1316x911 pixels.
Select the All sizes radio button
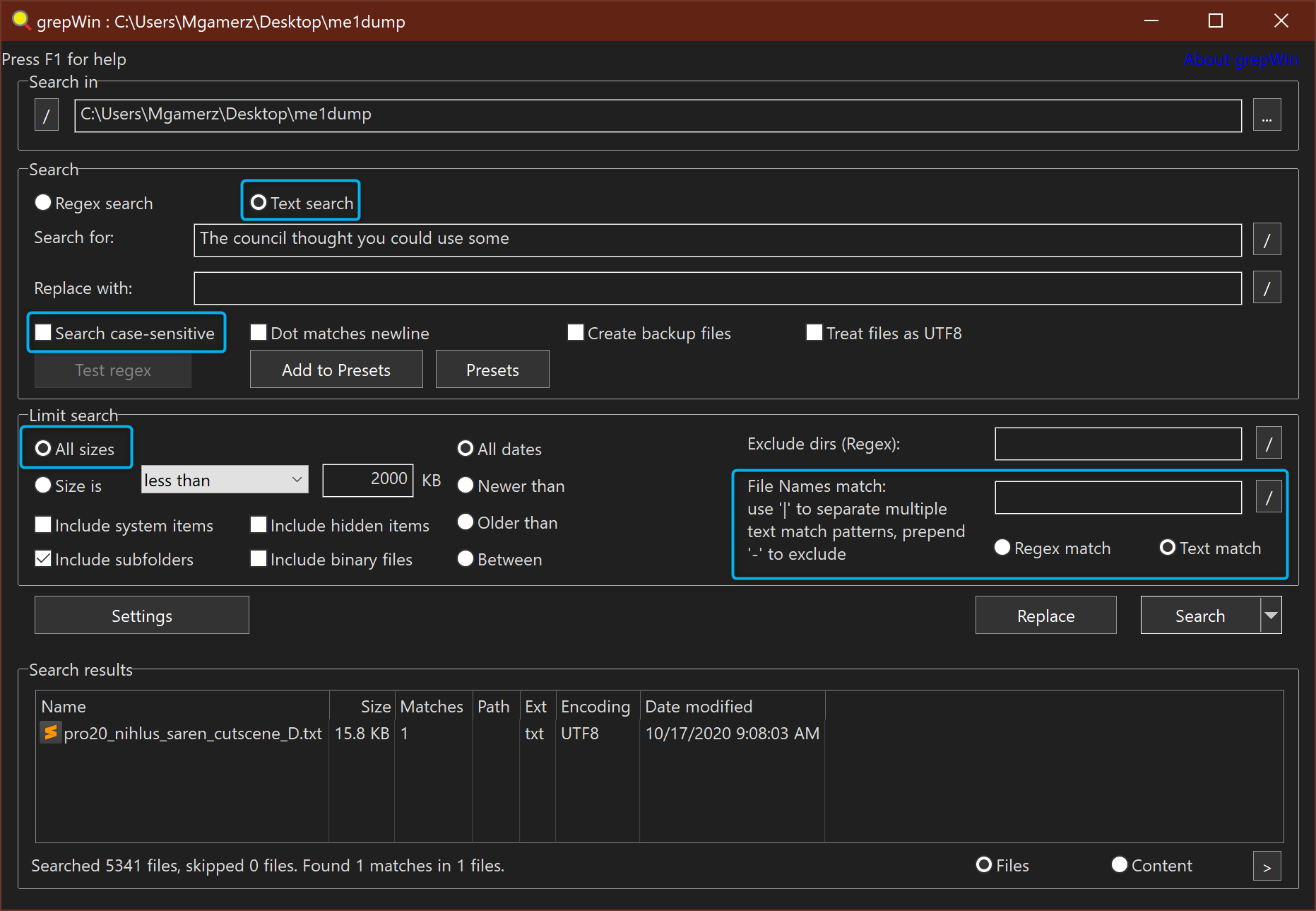point(43,449)
